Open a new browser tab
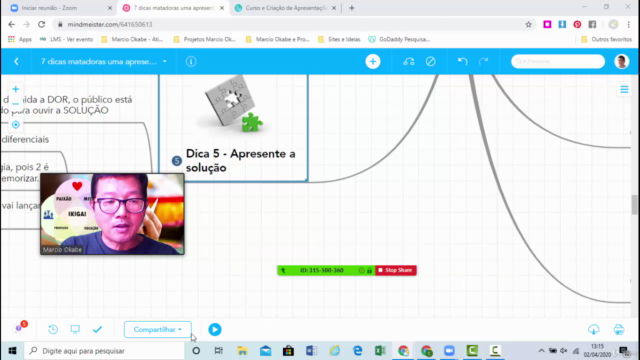Screen dimensions: 640x360 click(352, 8)
